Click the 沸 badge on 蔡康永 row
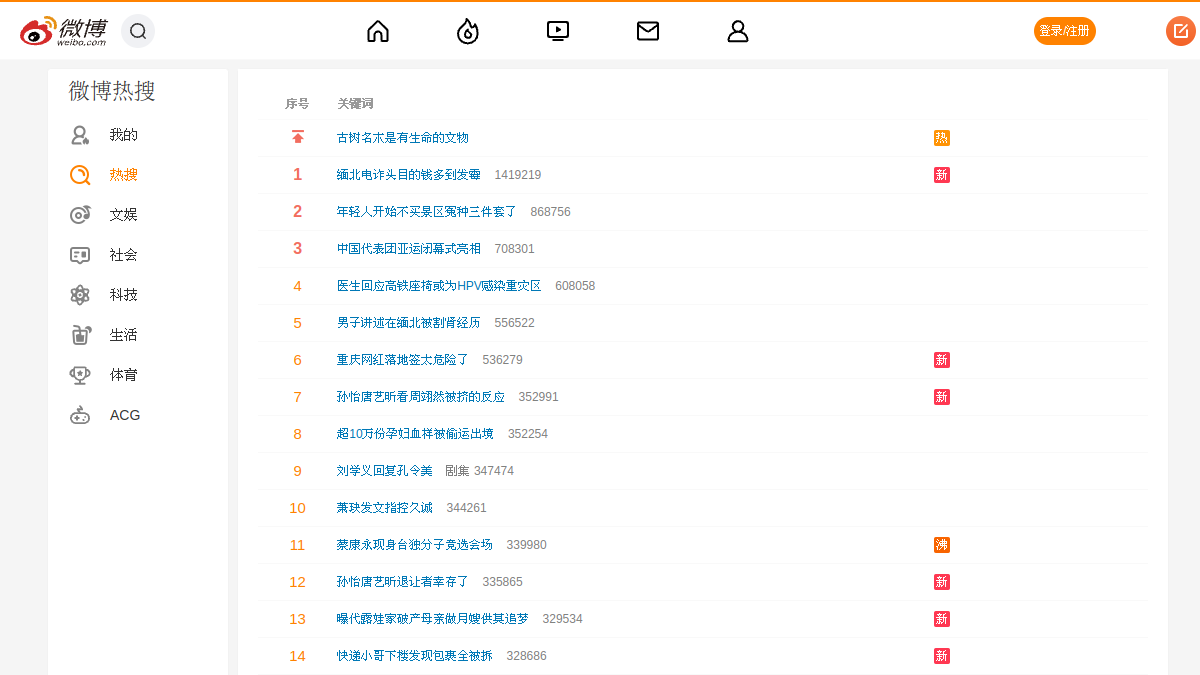This screenshot has width=1200, height=675. (x=942, y=545)
